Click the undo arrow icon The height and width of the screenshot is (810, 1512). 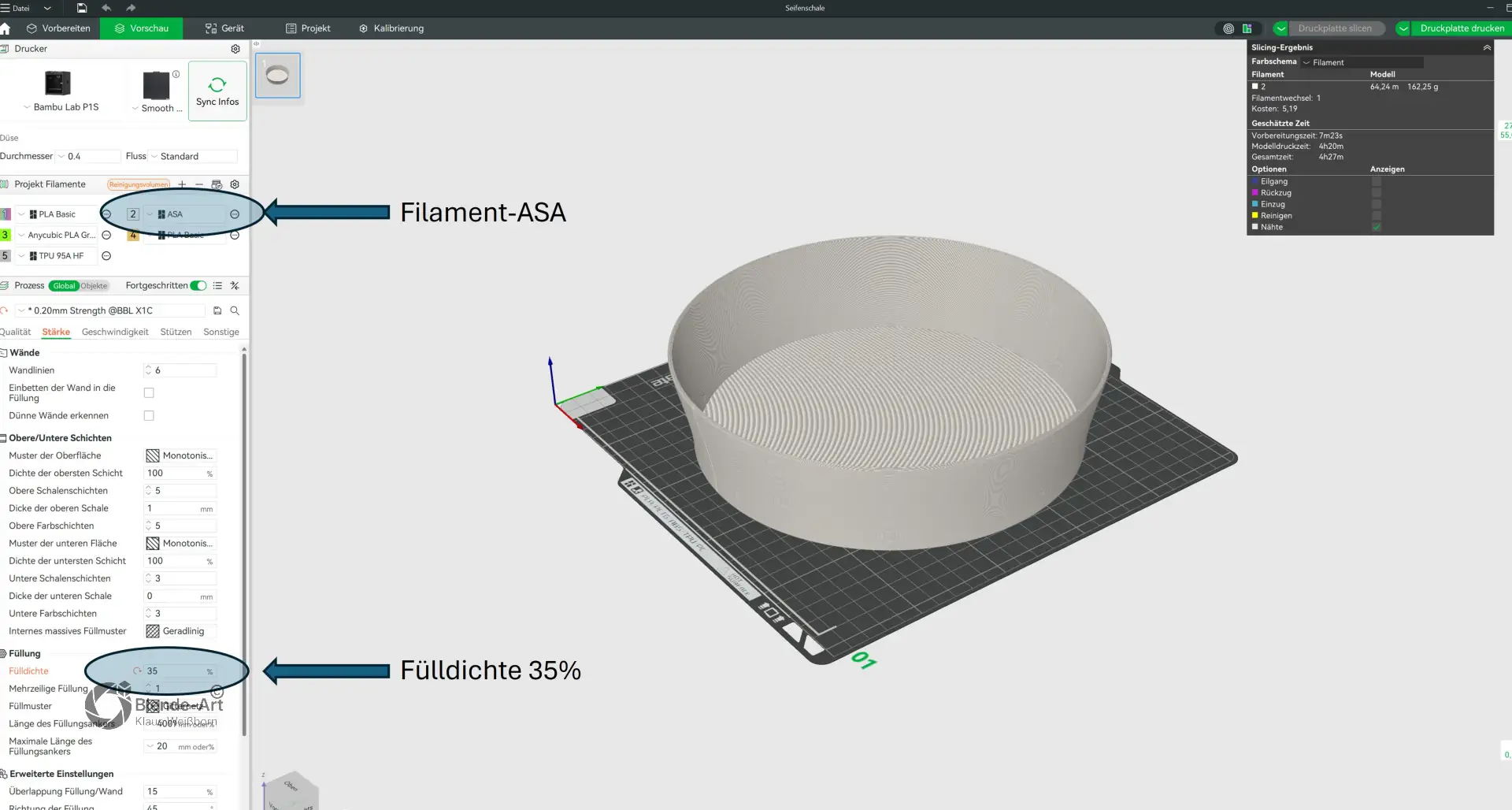point(106,8)
